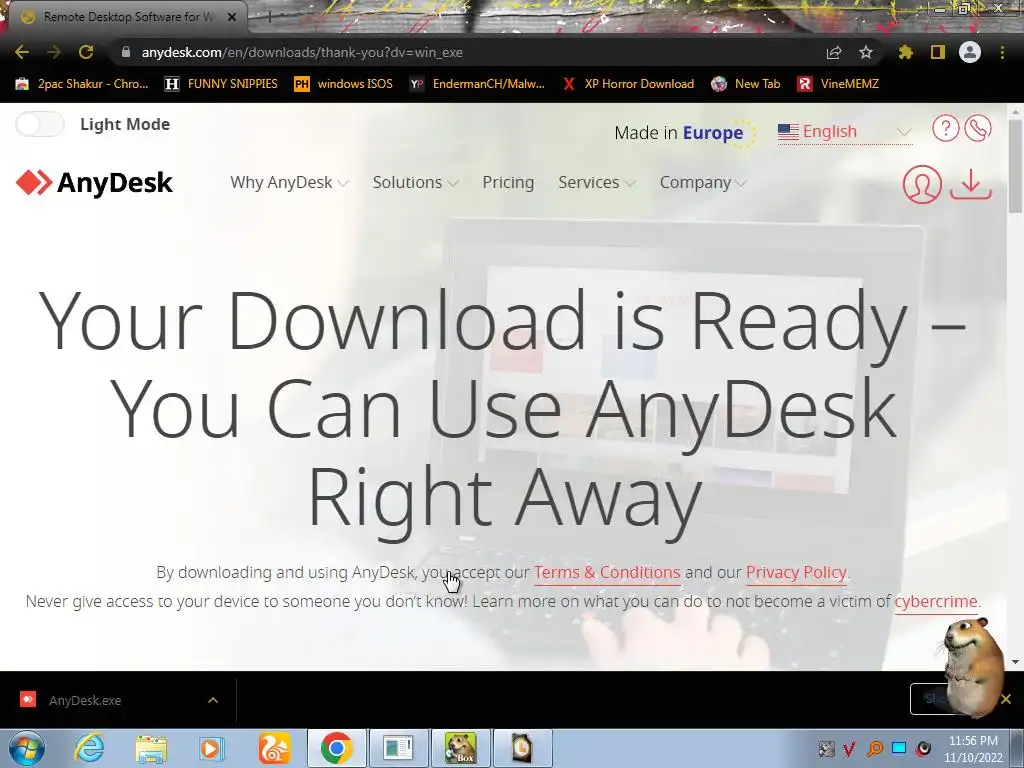Open the Privacy Policy link
1024x768 pixels.
[x=796, y=572]
